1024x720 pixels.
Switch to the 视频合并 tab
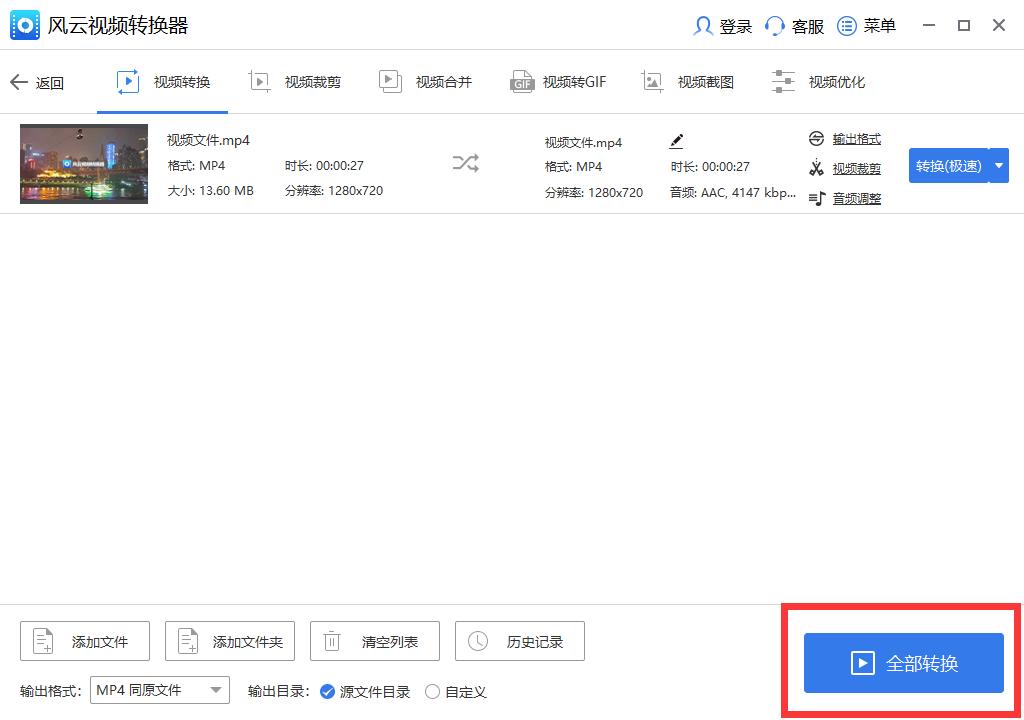(426, 81)
